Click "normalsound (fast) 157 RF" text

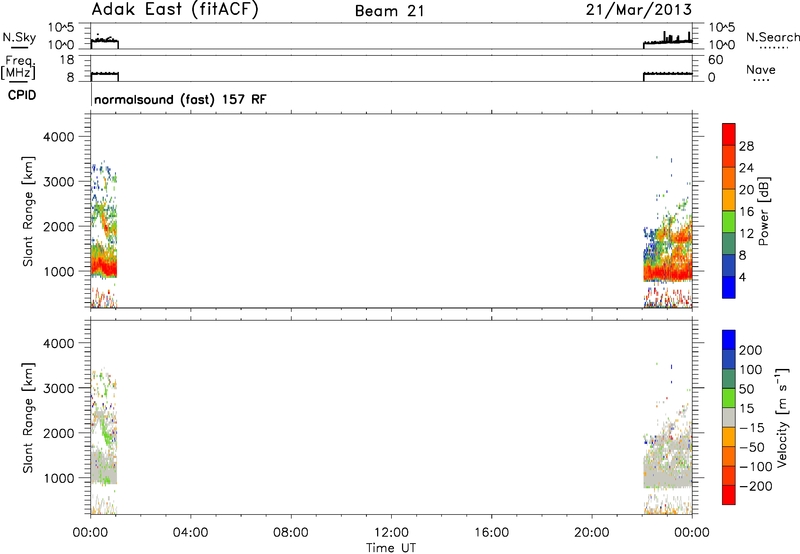pos(180,99)
